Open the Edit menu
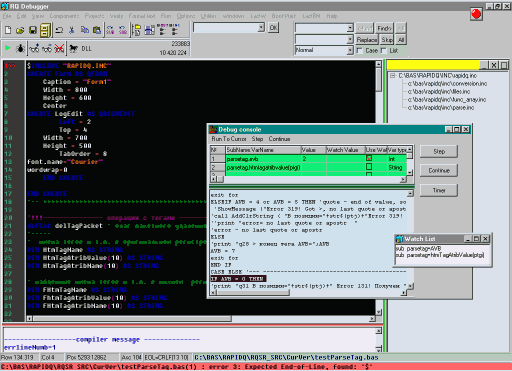Screen dimensions: 512x371 pos(21,16)
